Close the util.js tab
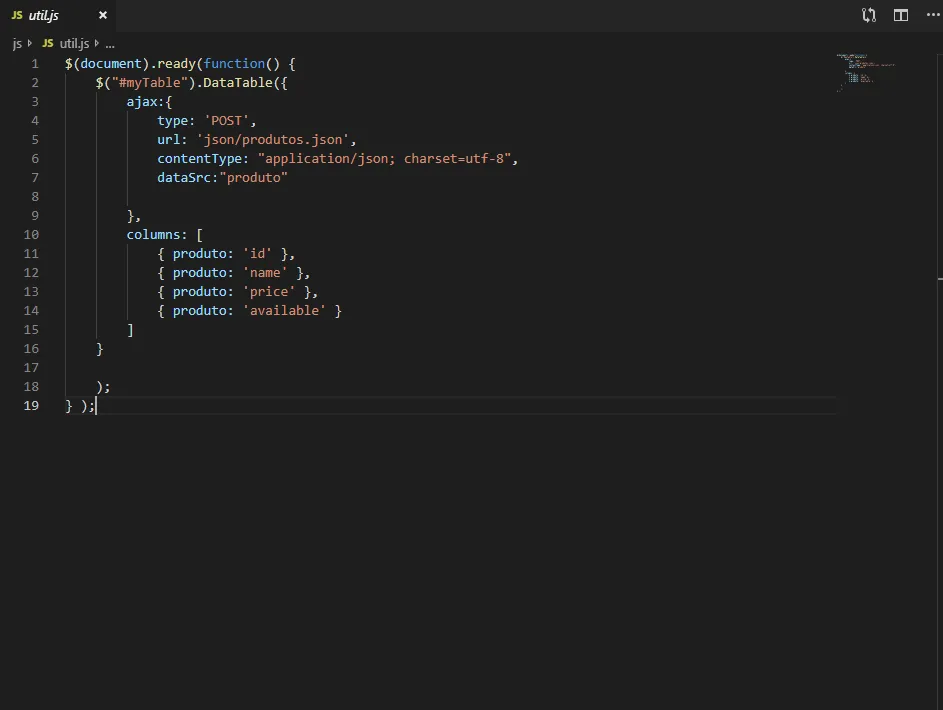The image size is (943, 710). 102,16
